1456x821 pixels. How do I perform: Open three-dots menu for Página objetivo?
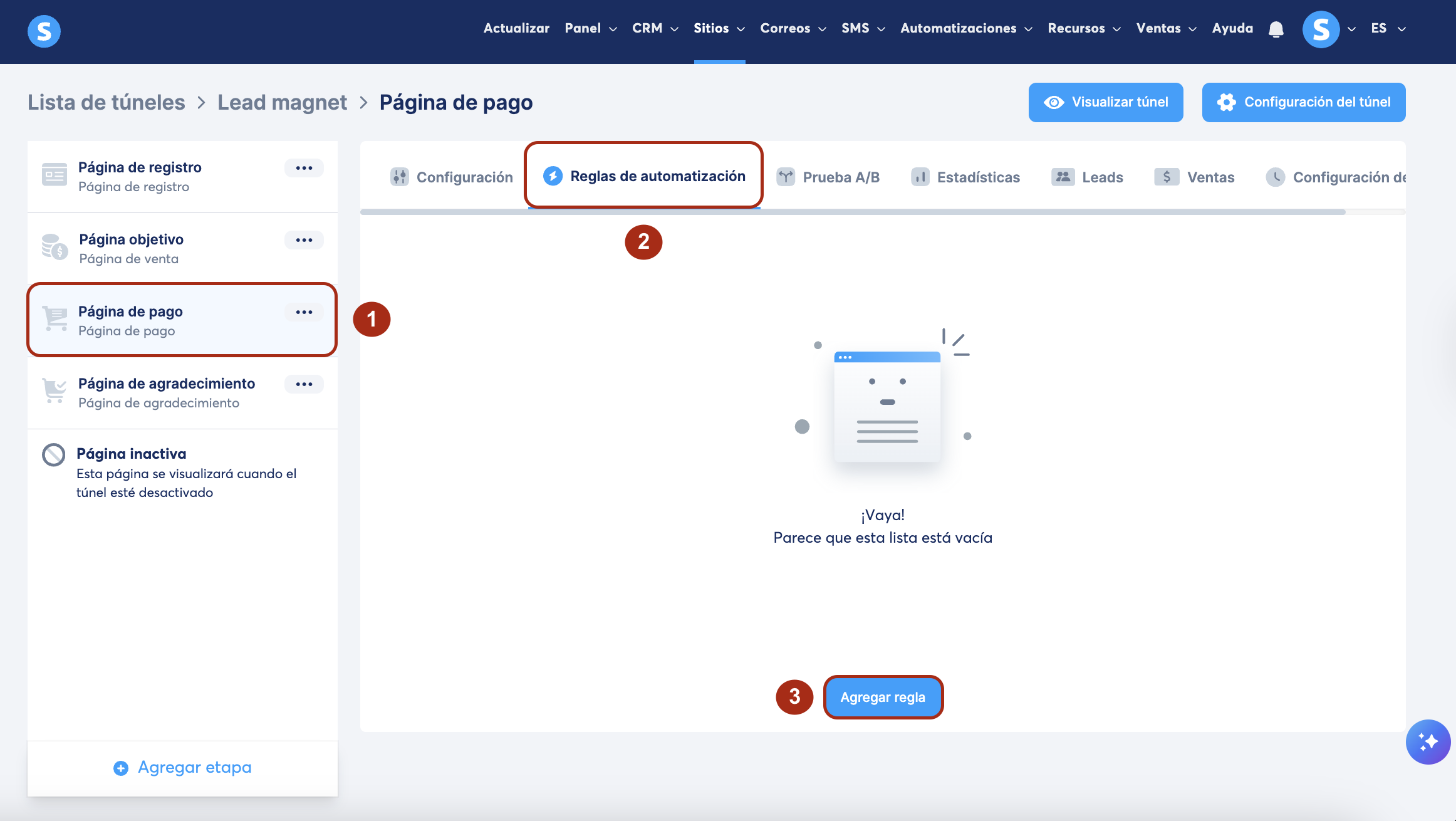[304, 240]
